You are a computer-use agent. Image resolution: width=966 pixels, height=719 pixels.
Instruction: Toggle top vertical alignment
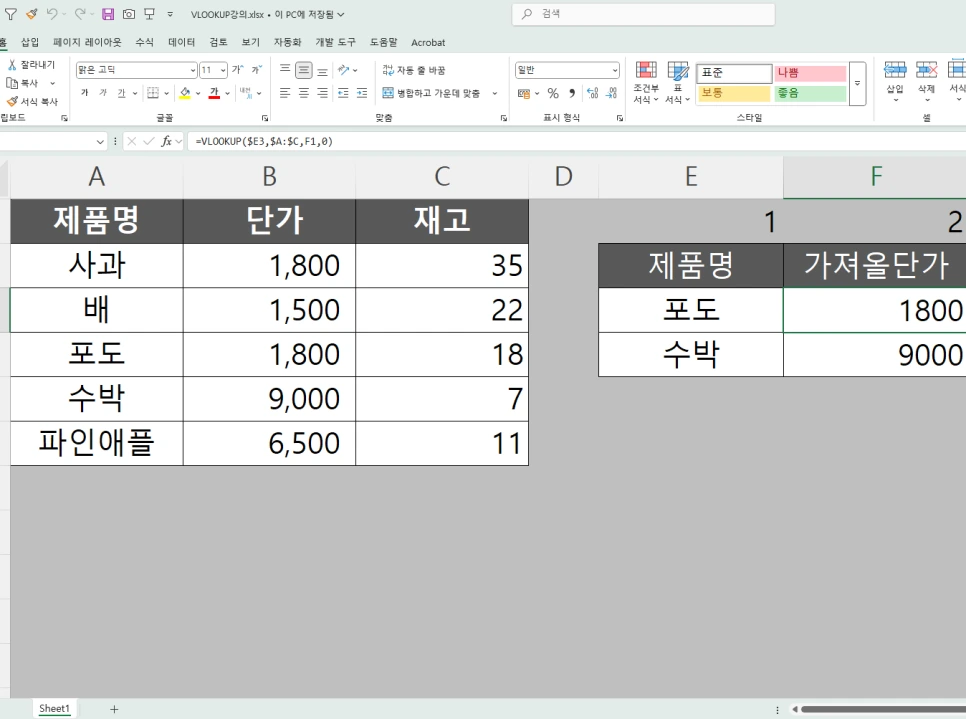(285, 70)
